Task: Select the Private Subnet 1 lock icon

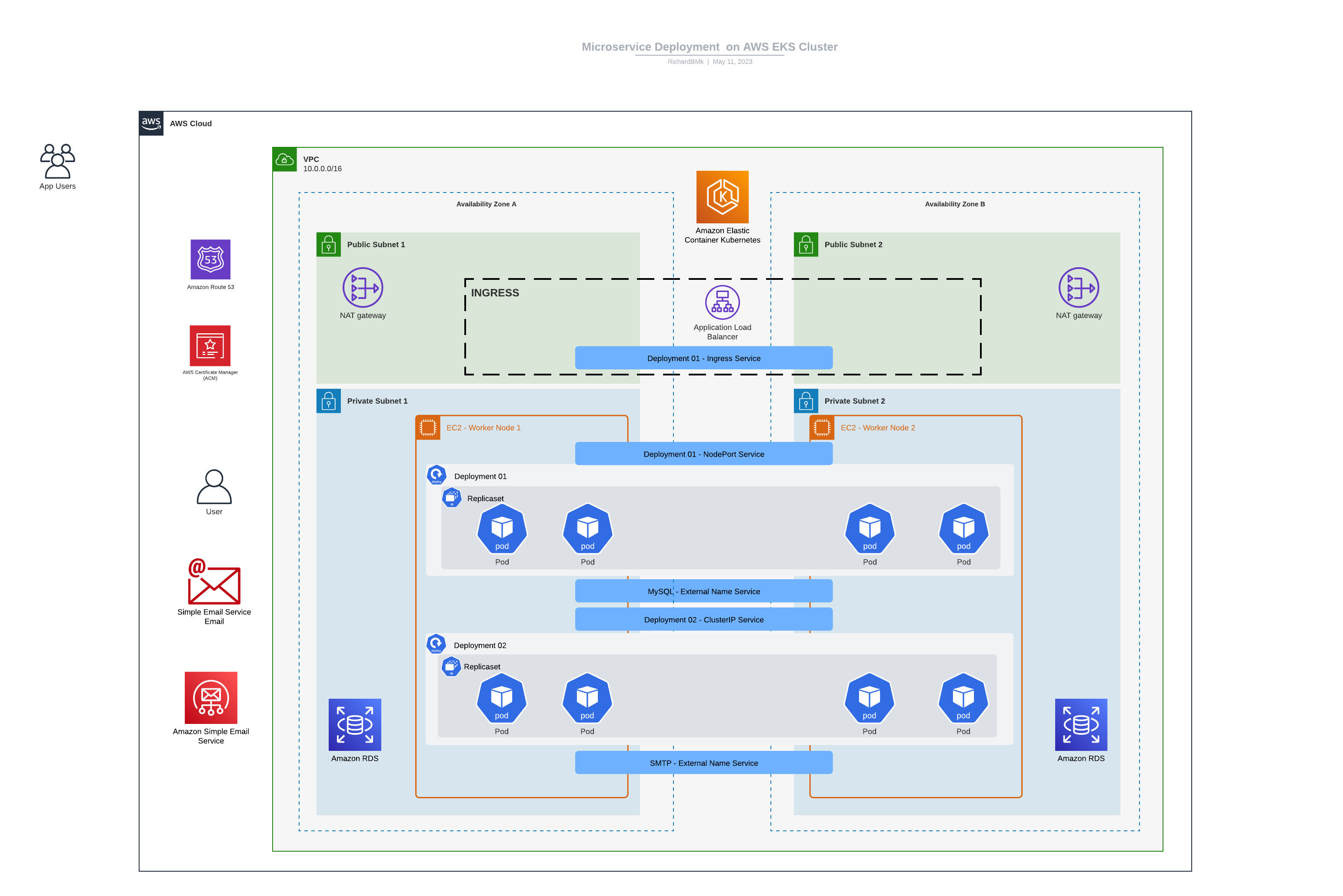Action: [329, 401]
